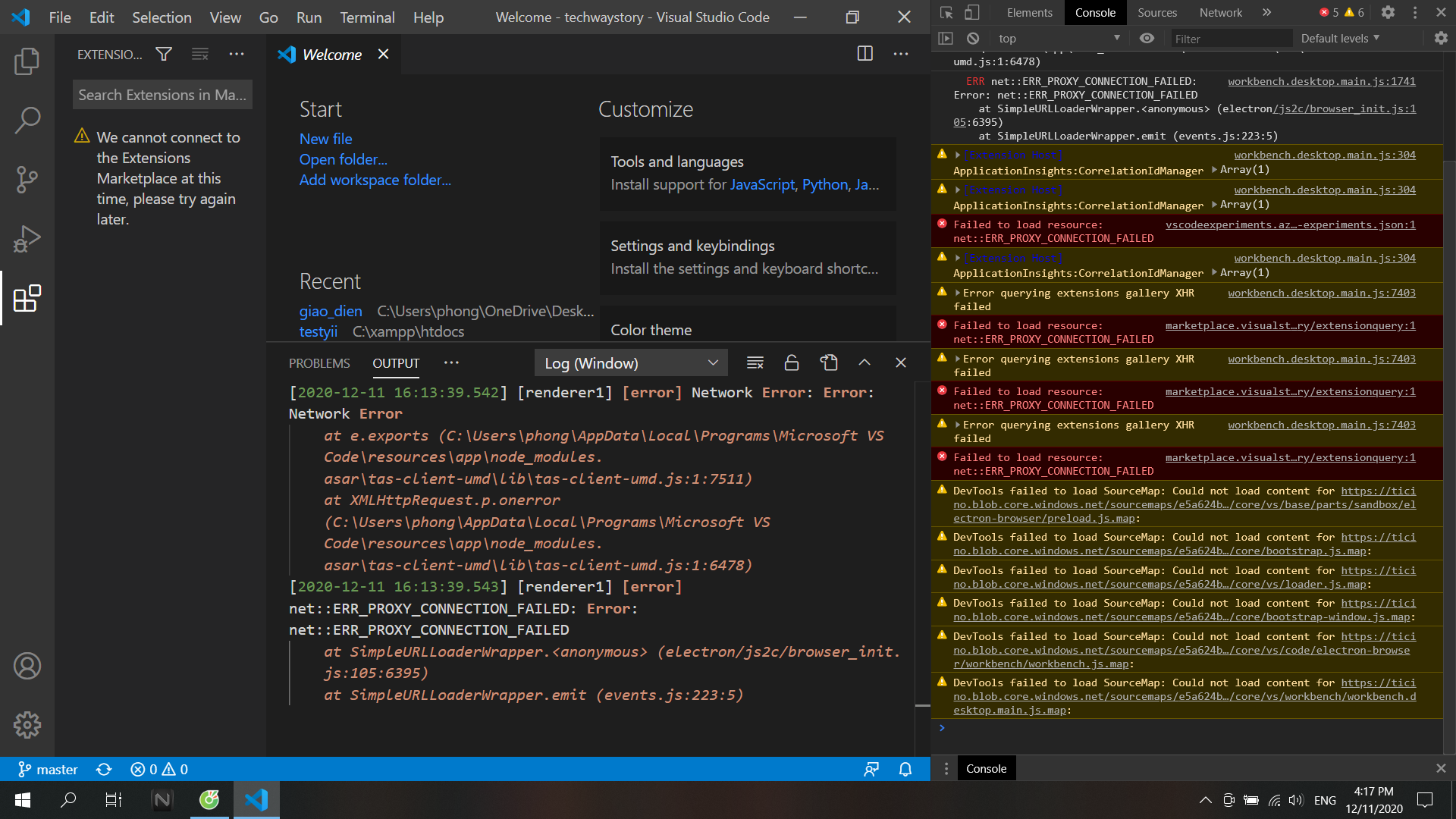Toggle the notifications bell in the status bar
The width and height of the screenshot is (1456, 819).
[x=905, y=769]
